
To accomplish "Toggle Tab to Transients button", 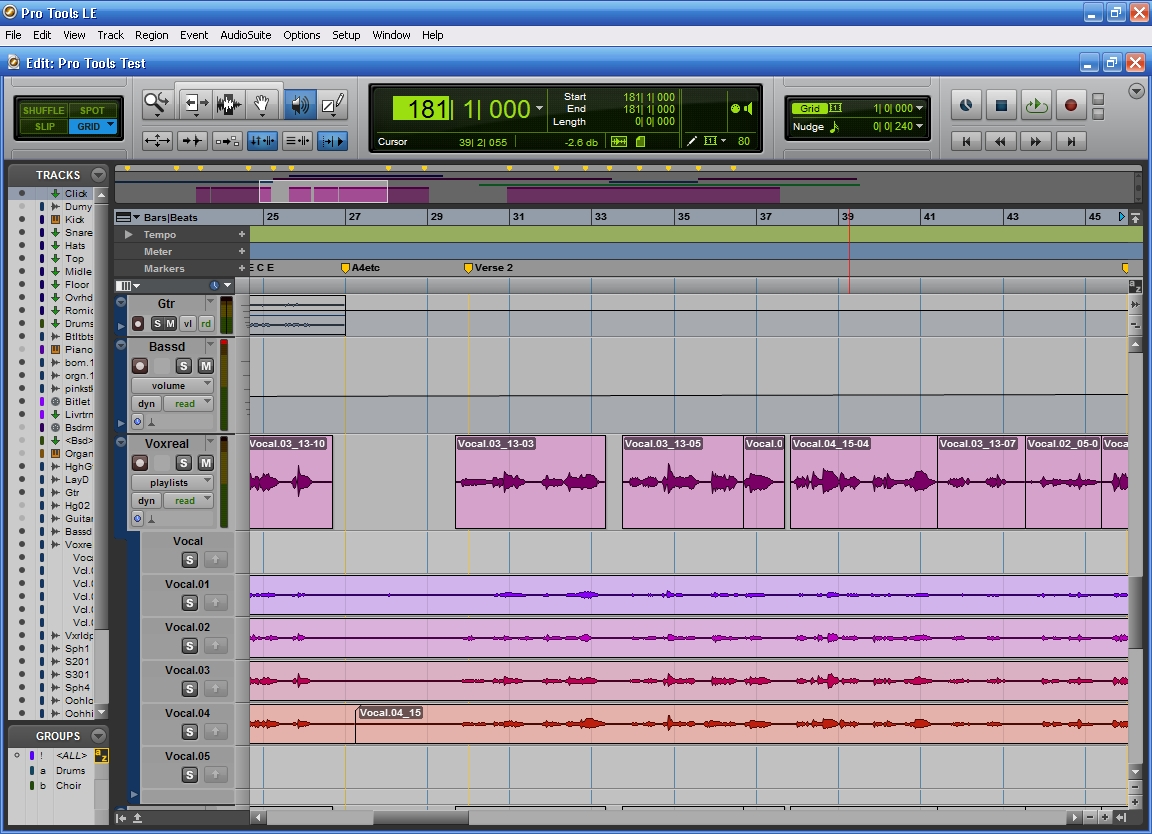I will pyautogui.click(x=192, y=141).
